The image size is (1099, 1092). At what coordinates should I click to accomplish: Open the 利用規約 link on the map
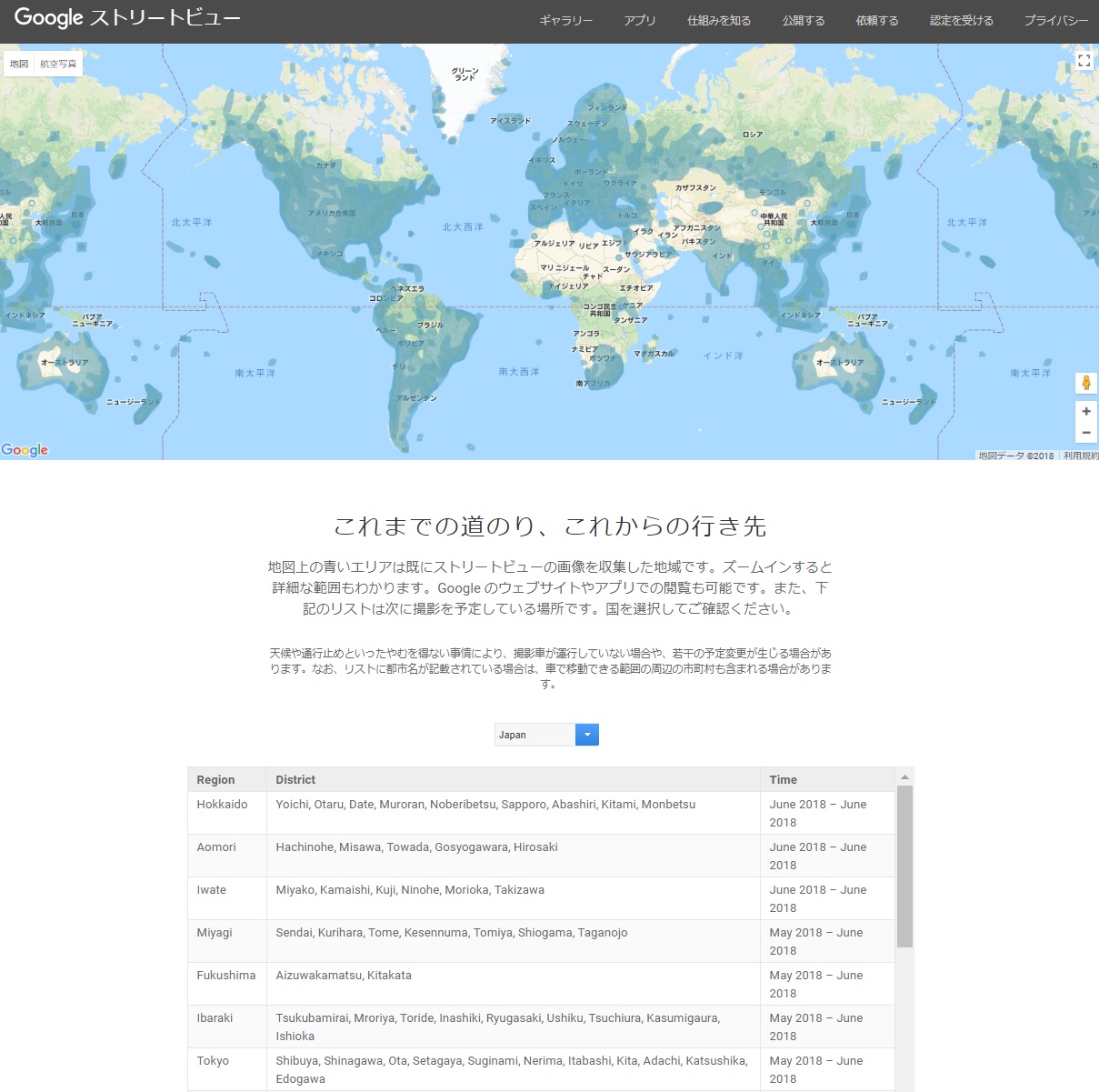pos(1081,456)
